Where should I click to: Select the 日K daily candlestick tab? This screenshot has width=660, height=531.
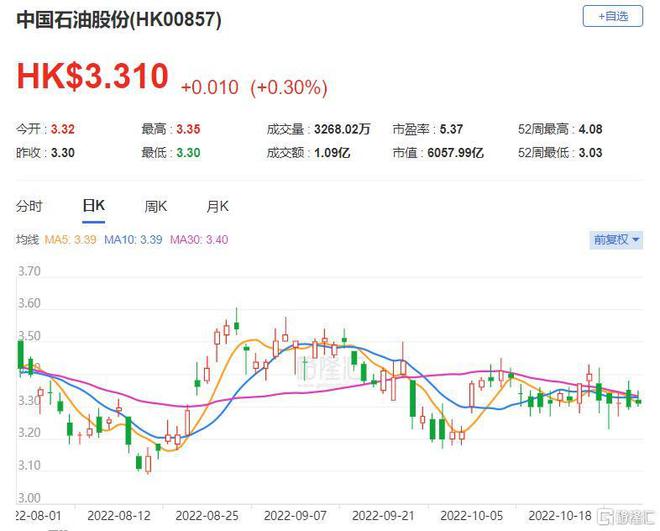93,206
